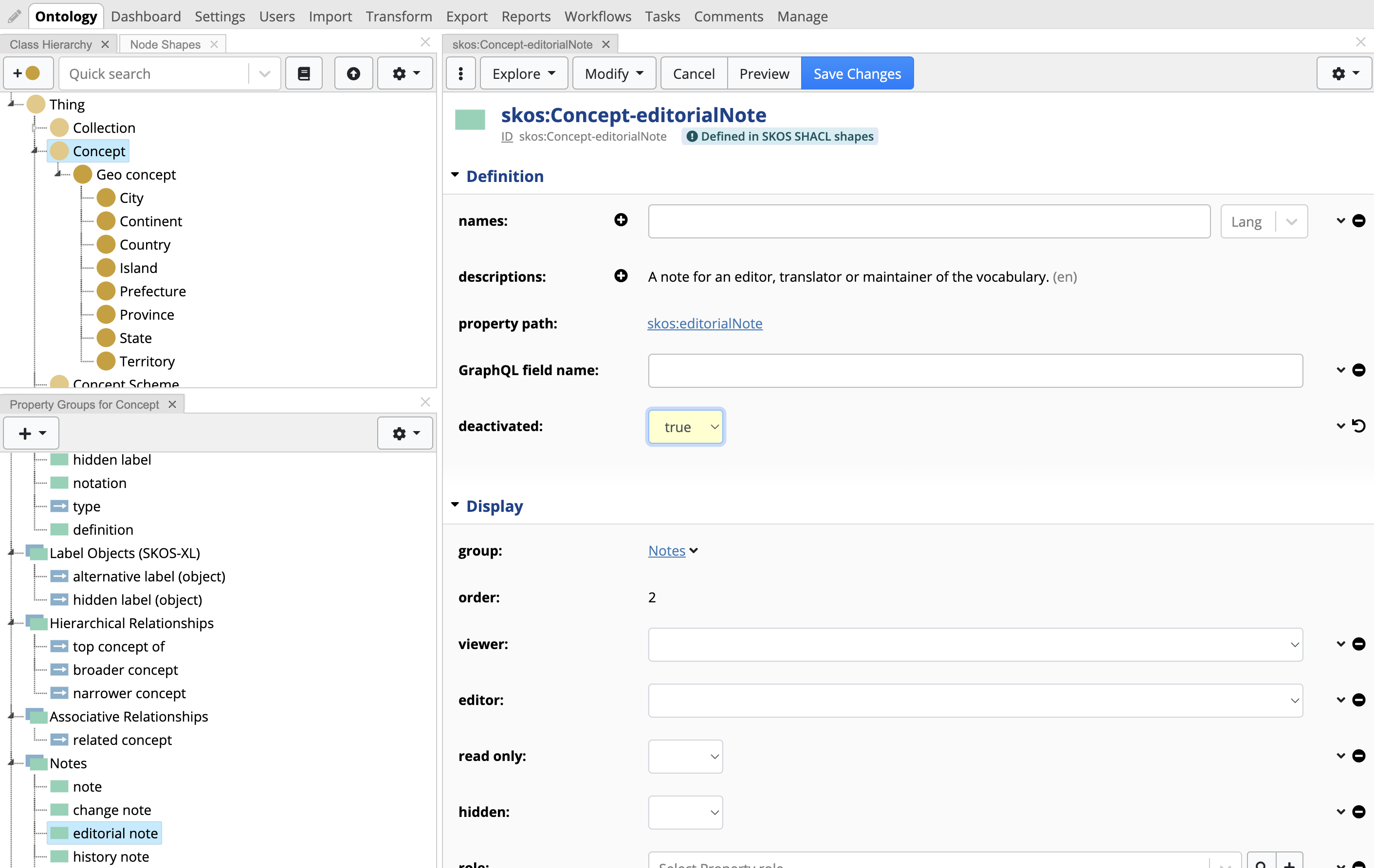Open the form settings gear at far right

tap(1344, 73)
